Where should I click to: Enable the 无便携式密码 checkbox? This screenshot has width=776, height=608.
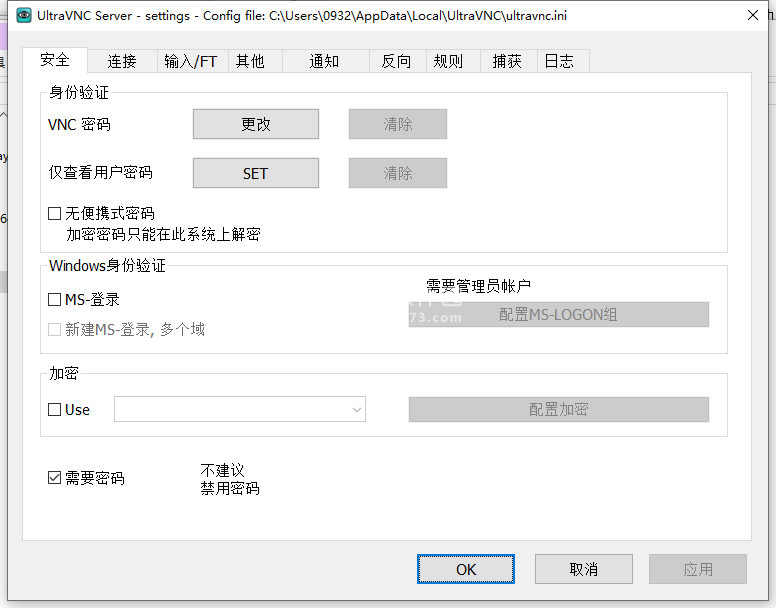pyautogui.click(x=54, y=214)
